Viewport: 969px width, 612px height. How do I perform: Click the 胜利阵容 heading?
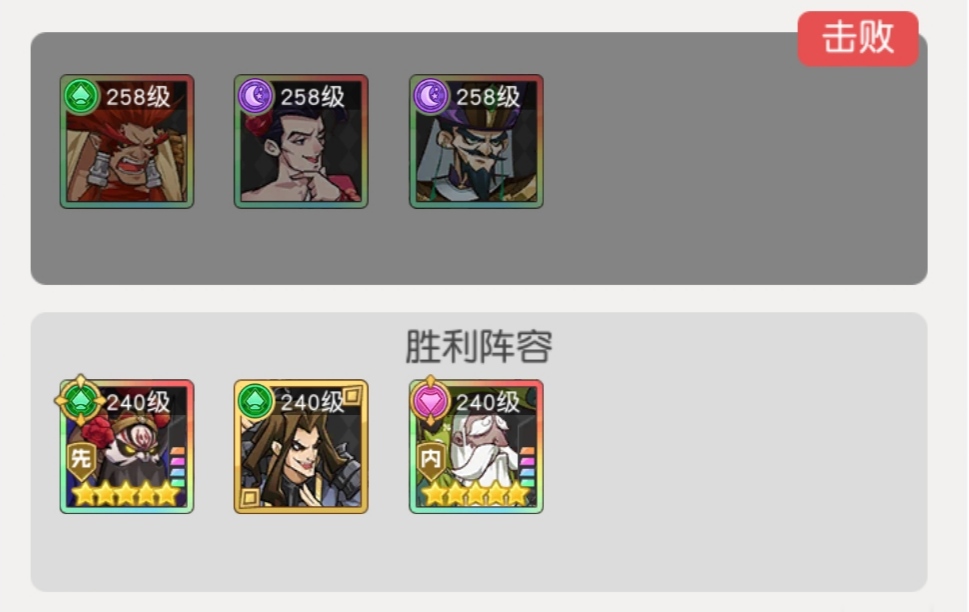tap(479, 346)
